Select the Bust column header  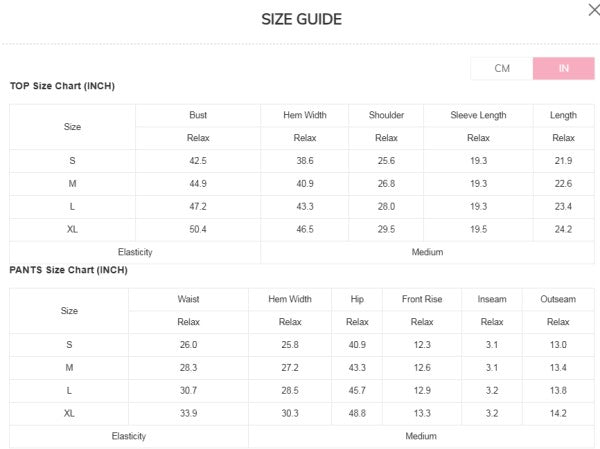pos(197,115)
